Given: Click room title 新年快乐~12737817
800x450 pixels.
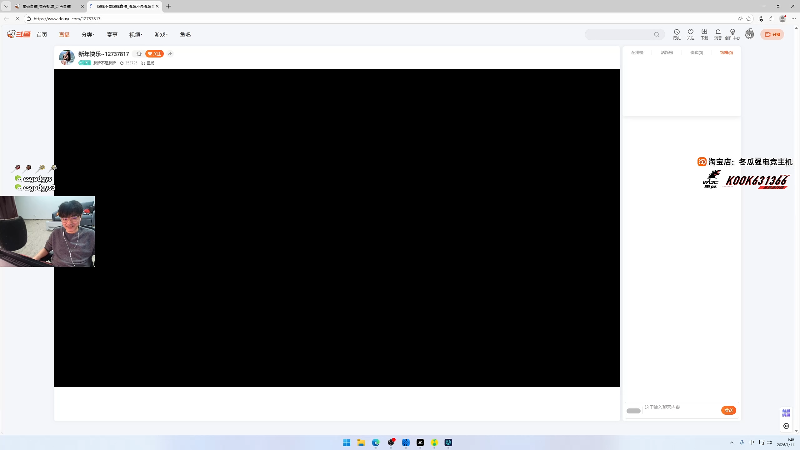Looking at the screenshot, I should [x=104, y=54].
